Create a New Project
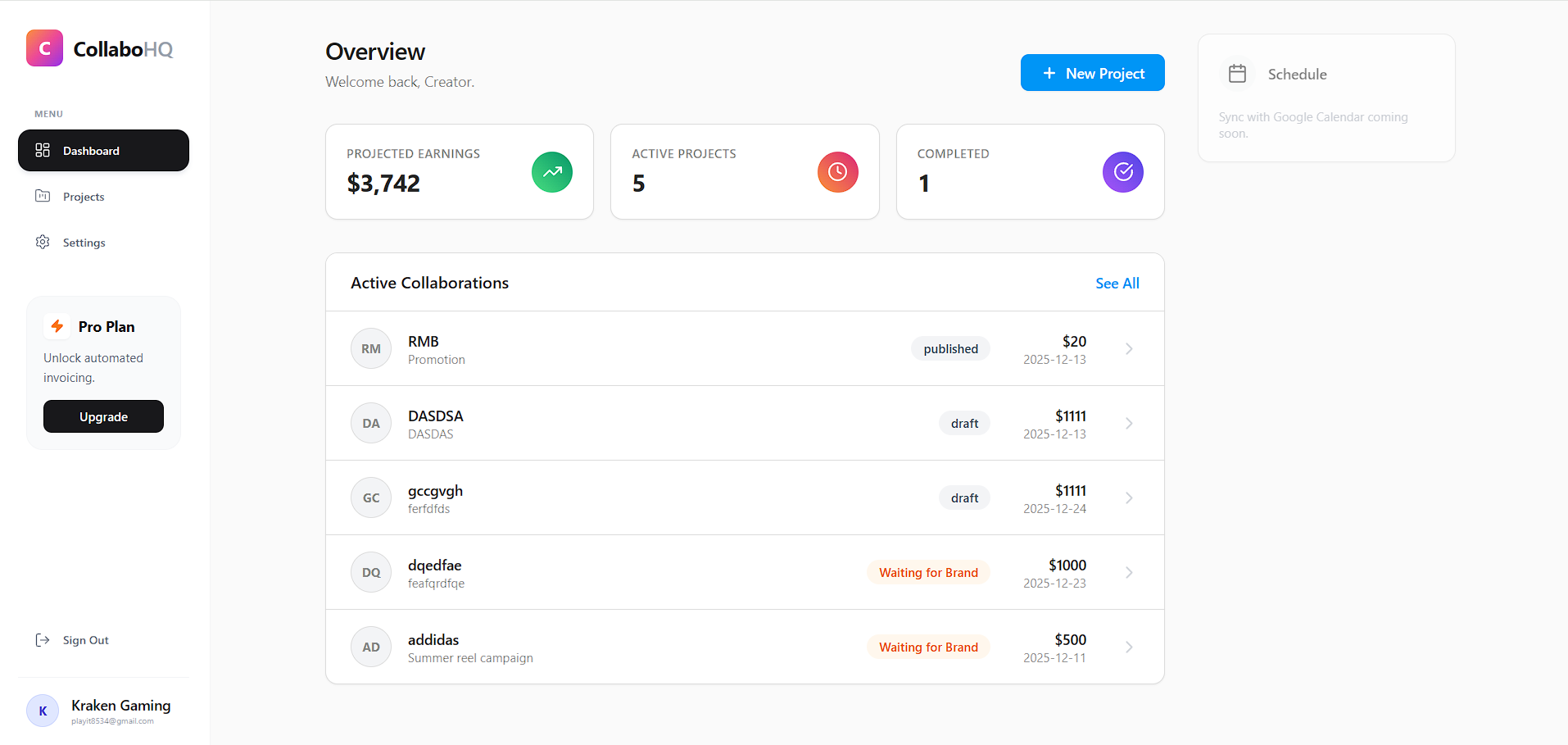The height and width of the screenshot is (745, 1568). point(1092,73)
